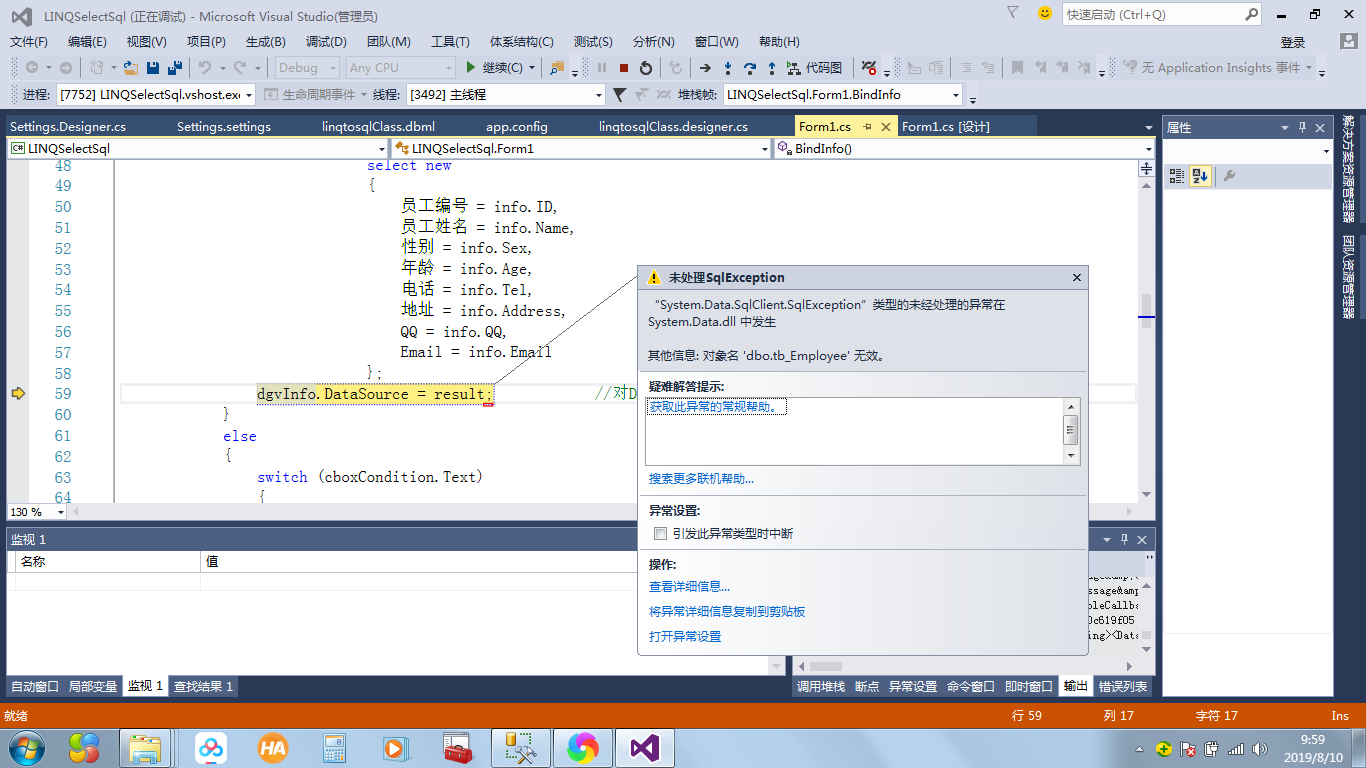Switch to the Settings.Designer.cs tab

tap(68, 126)
